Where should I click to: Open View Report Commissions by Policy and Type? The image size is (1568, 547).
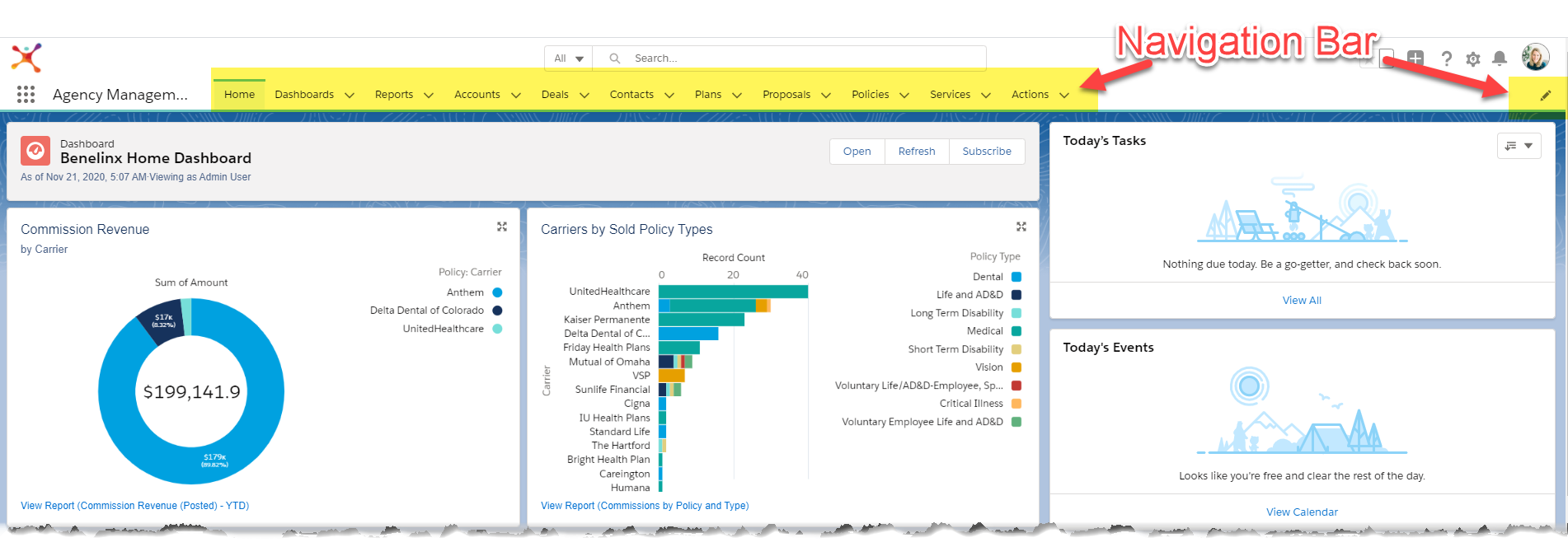tap(645, 506)
